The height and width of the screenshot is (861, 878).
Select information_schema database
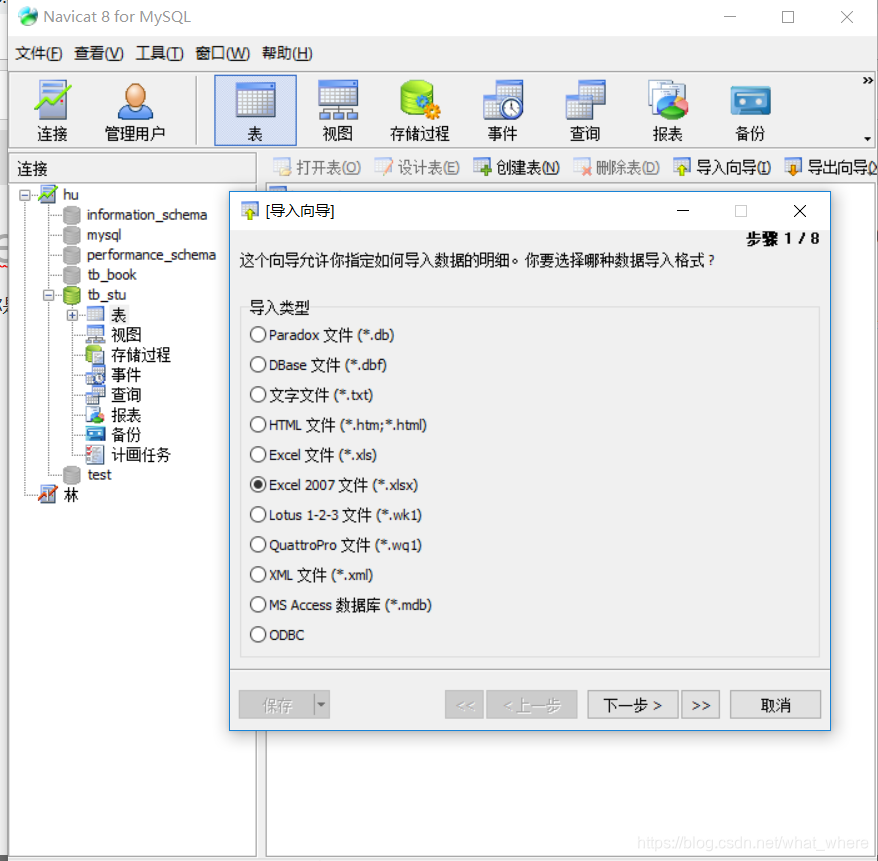click(x=147, y=215)
